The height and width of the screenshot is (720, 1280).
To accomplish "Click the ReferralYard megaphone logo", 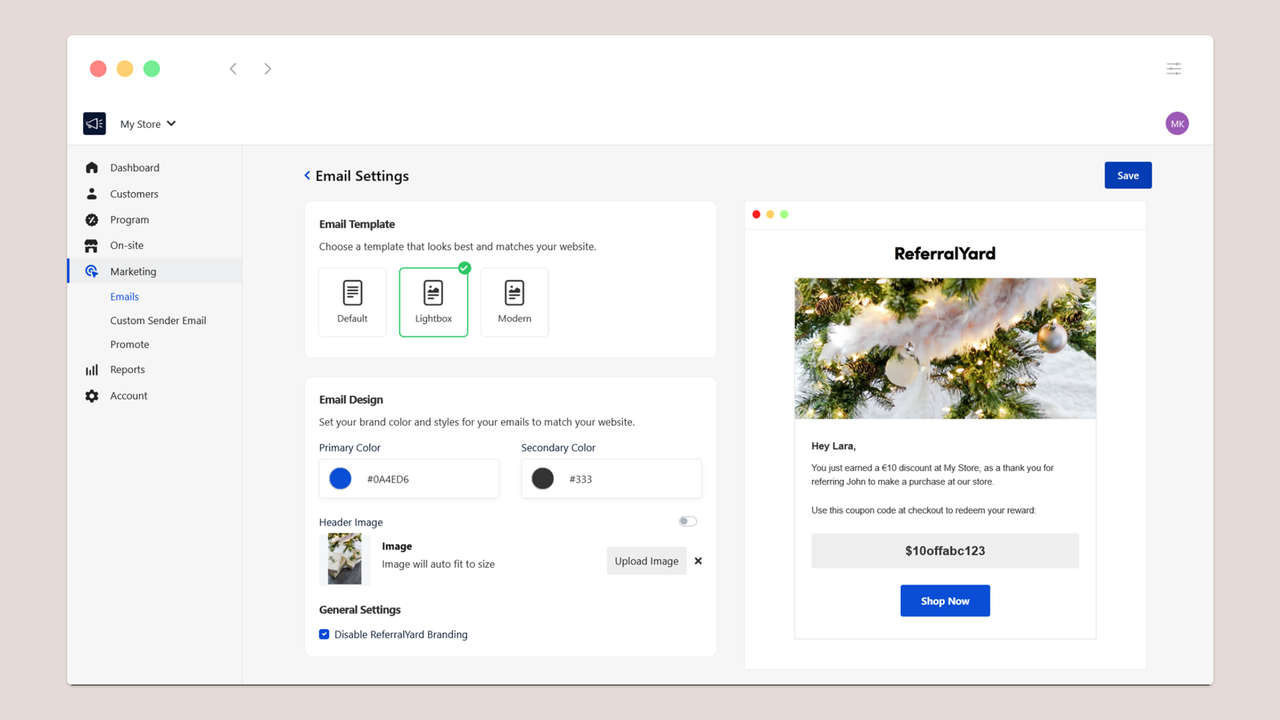I will point(93,123).
